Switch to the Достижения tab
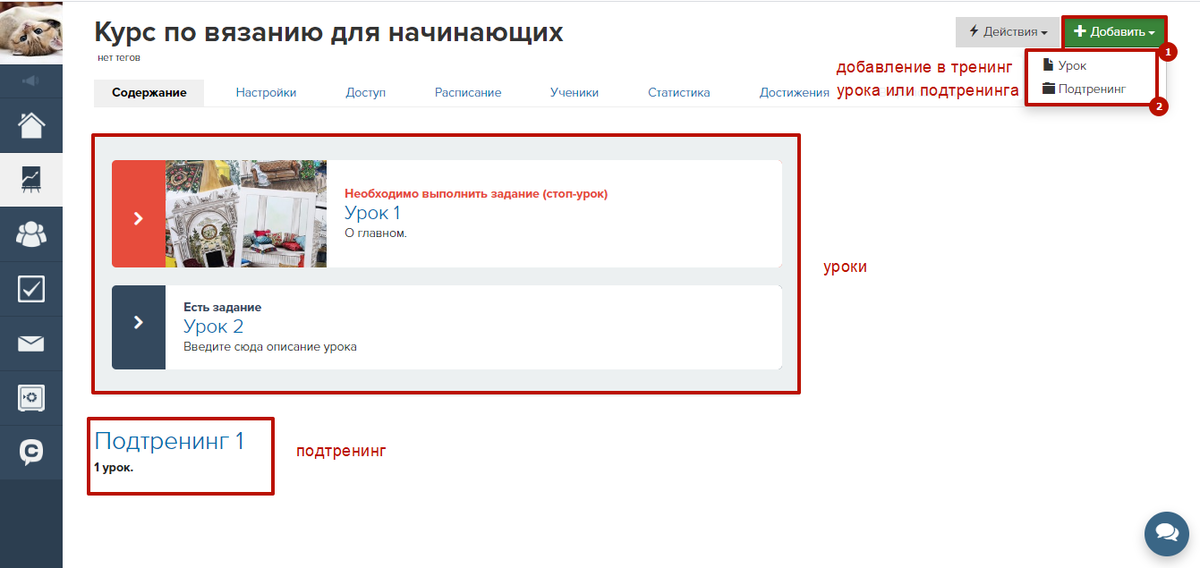 click(794, 93)
